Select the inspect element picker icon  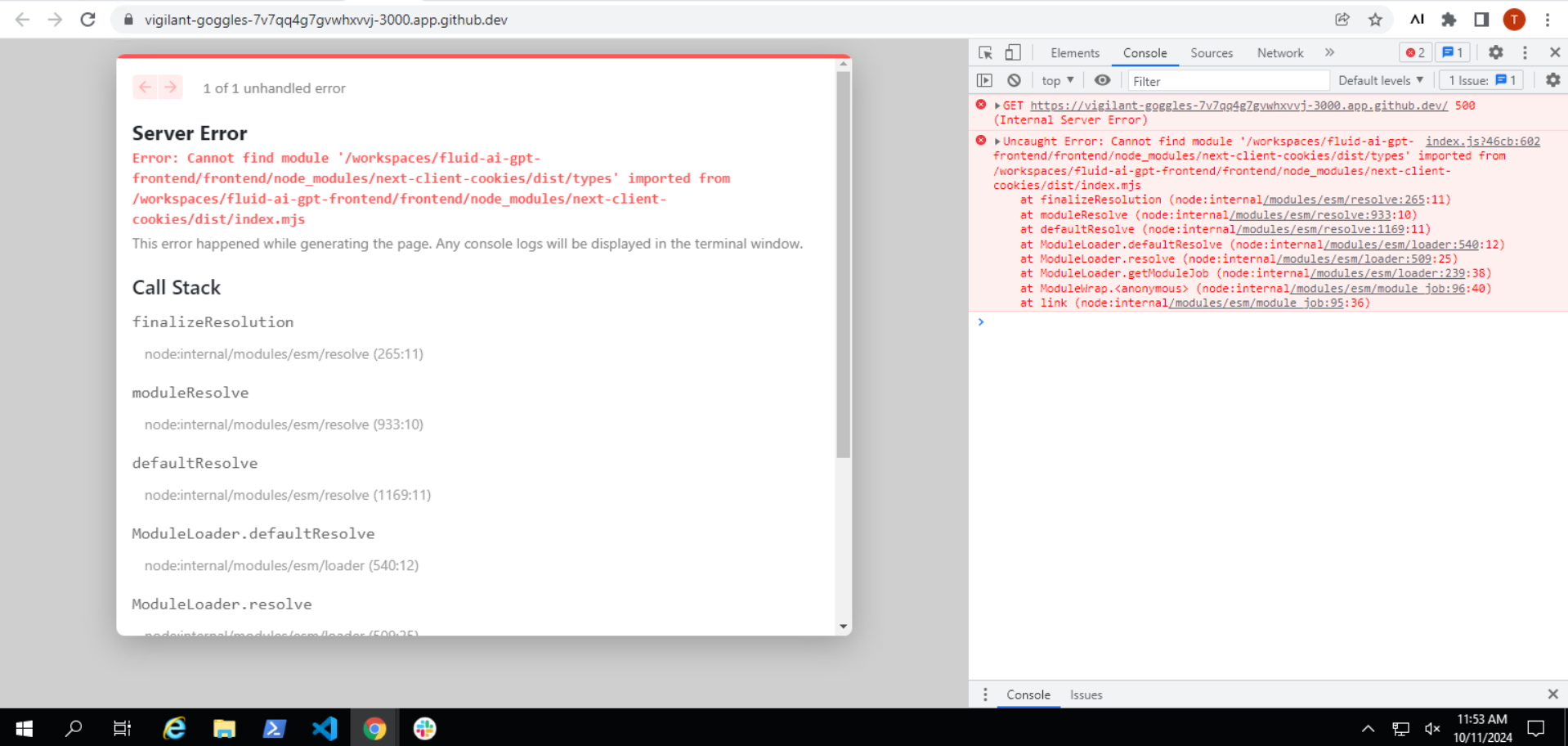click(985, 53)
